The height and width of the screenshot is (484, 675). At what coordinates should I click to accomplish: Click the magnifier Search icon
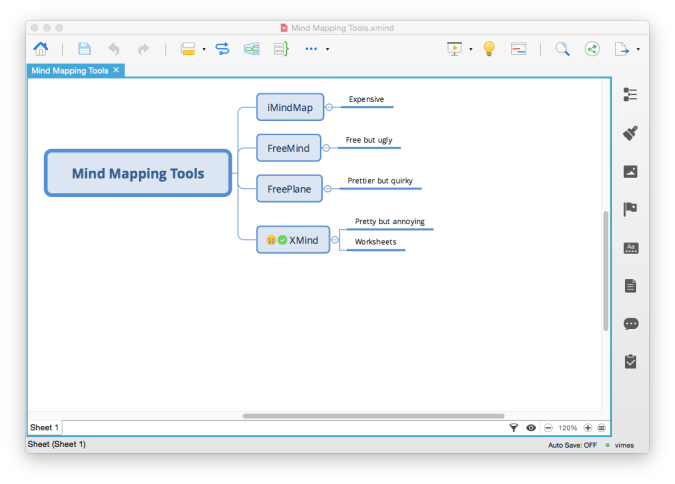562,48
